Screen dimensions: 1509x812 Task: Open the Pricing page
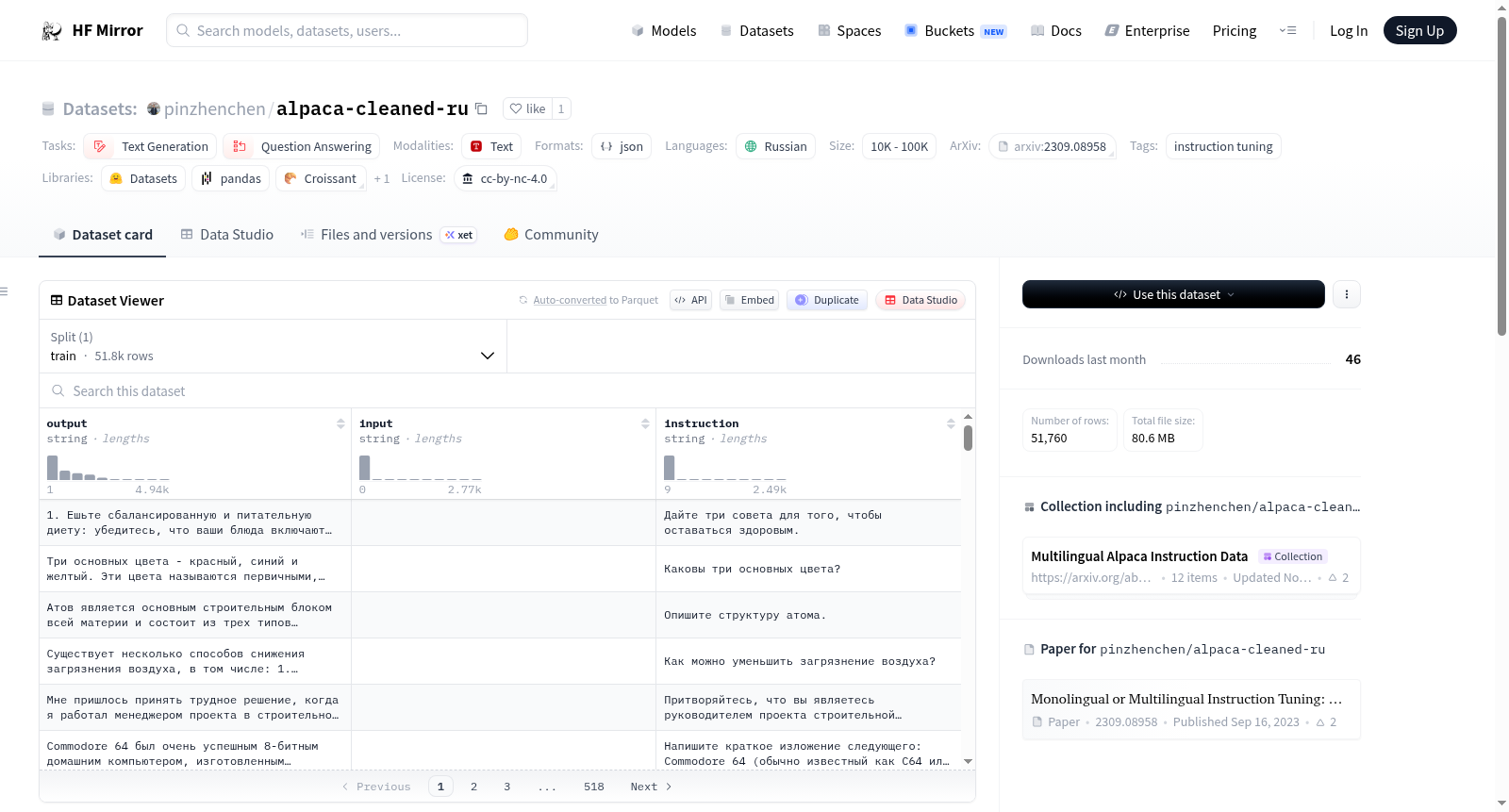pyautogui.click(x=1235, y=31)
